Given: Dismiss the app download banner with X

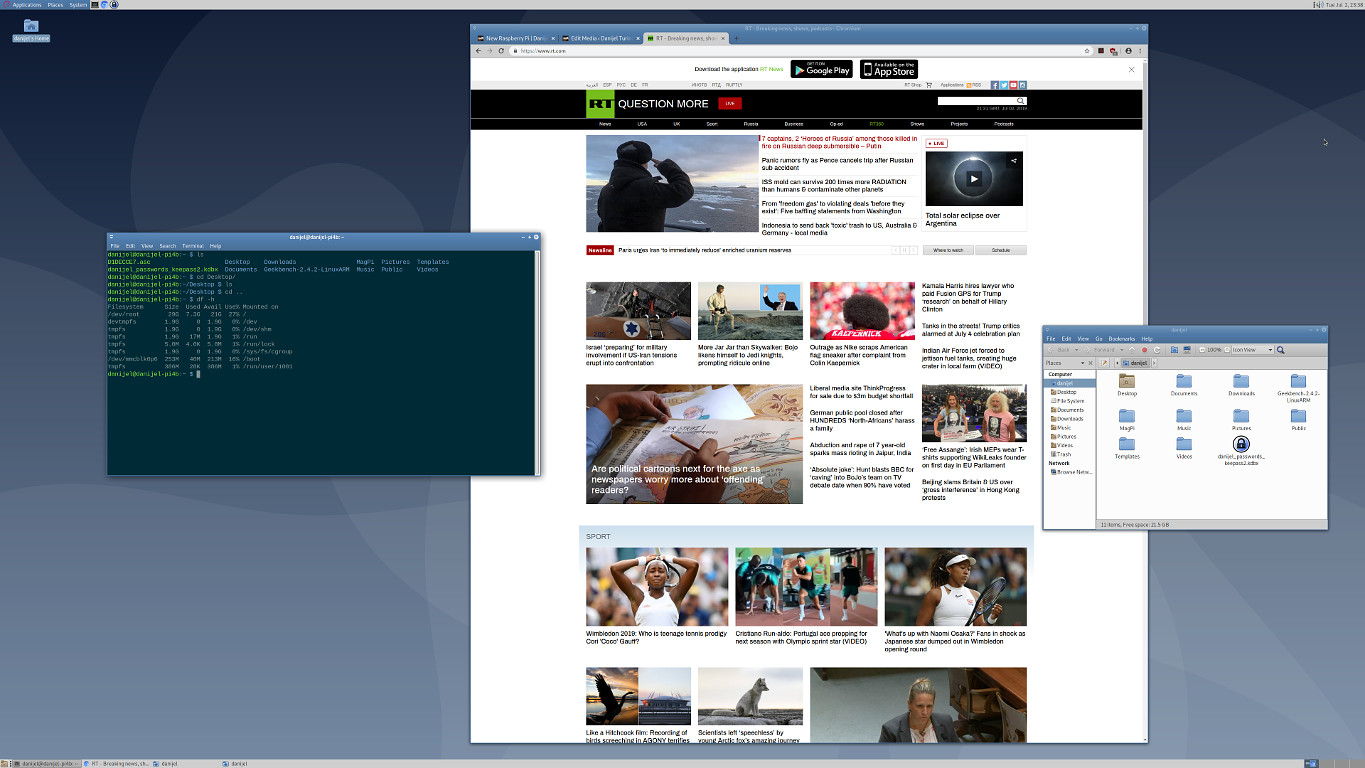Looking at the screenshot, I should (1132, 69).
